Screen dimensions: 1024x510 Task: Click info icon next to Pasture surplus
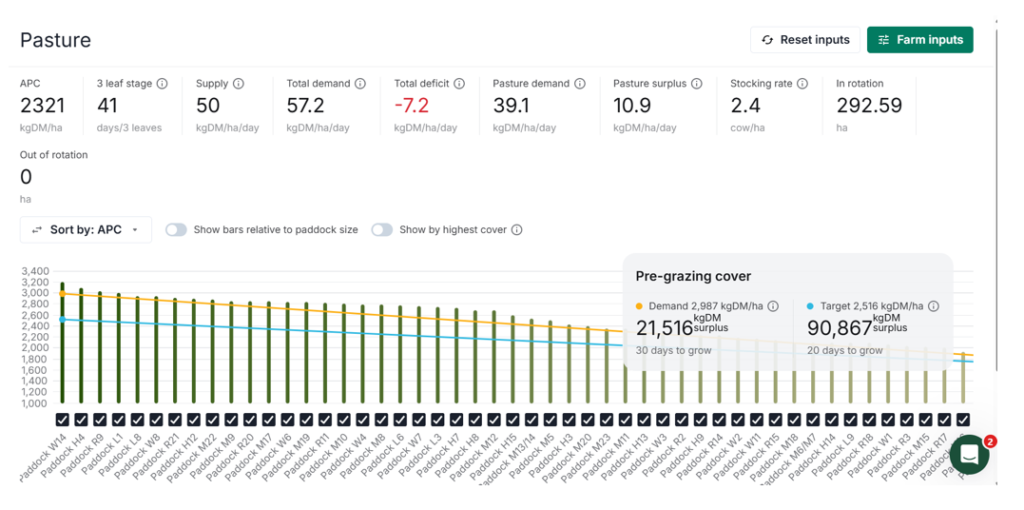[696, 84]
